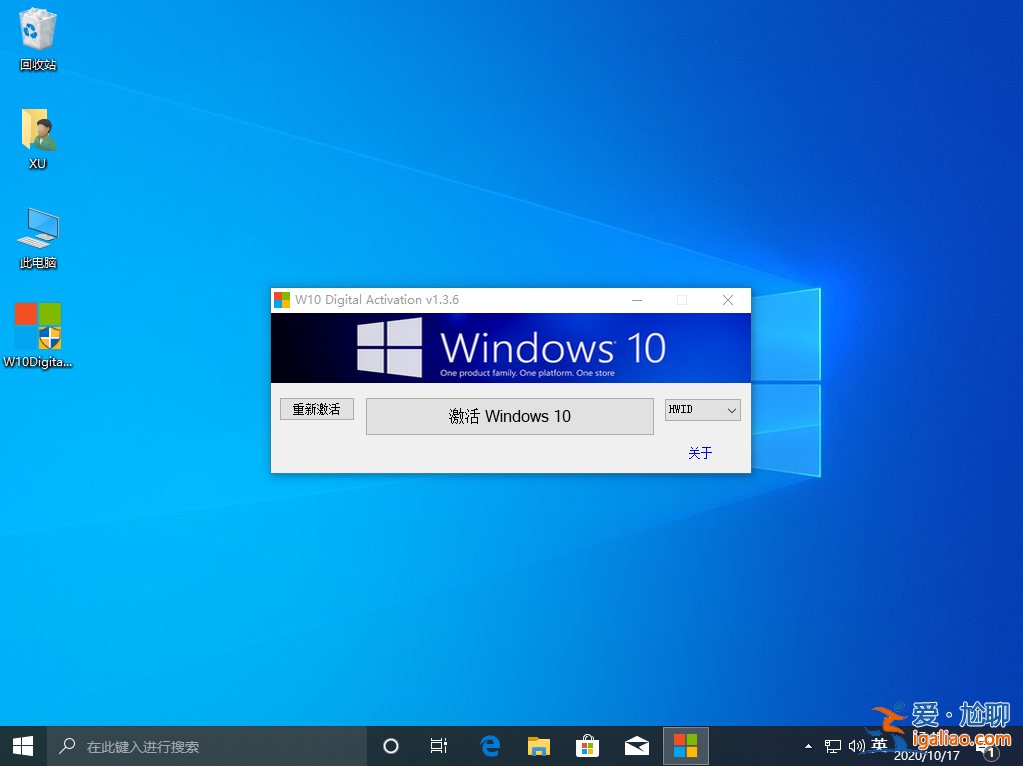Click the 重新激活 button
Viewport: 1023px width, 766px height.
coord(316,409)
